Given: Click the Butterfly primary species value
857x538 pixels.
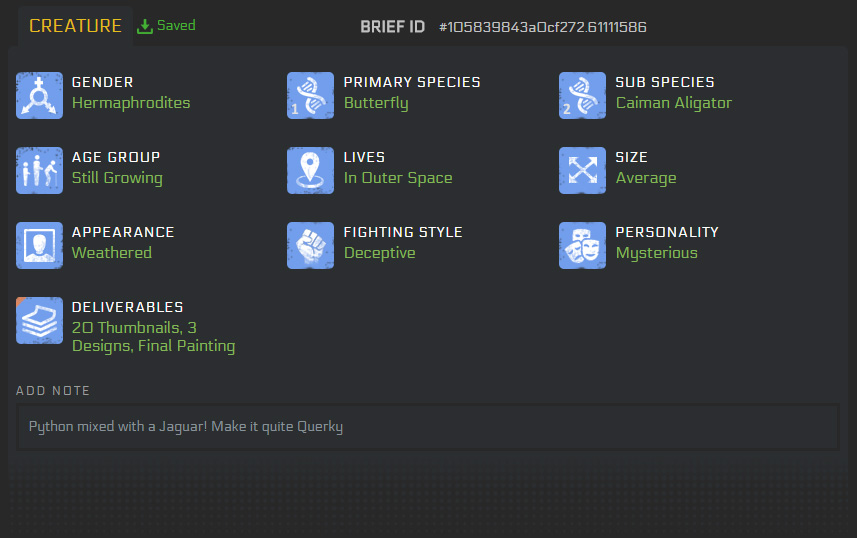Looking at the screenshot, I should click(376, 103).
